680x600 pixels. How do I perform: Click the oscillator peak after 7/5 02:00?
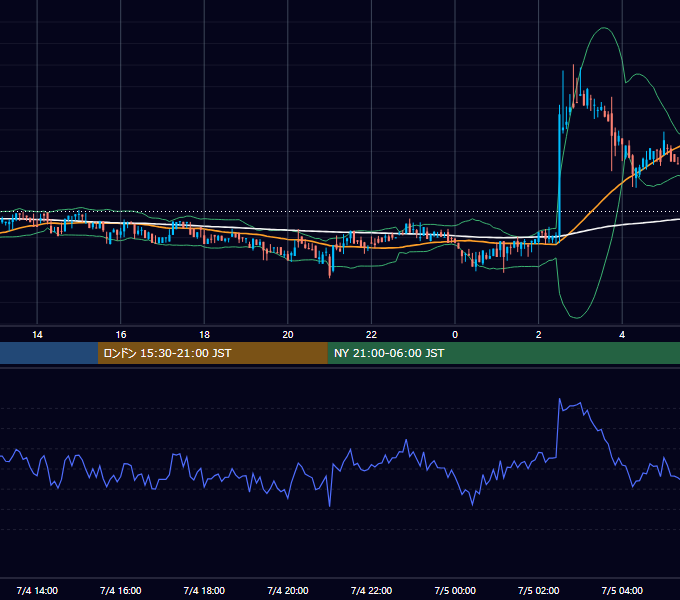pyautogui.click(x=559, y=399)
